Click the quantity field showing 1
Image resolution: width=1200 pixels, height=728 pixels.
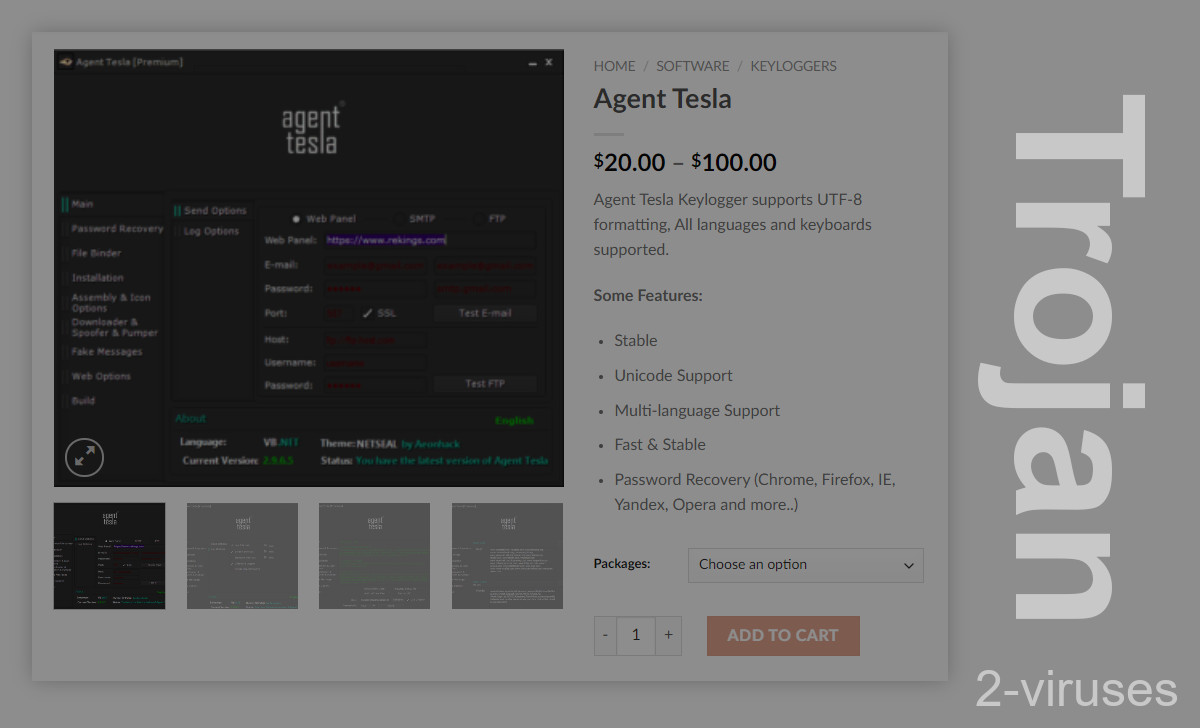pos(636,636)
